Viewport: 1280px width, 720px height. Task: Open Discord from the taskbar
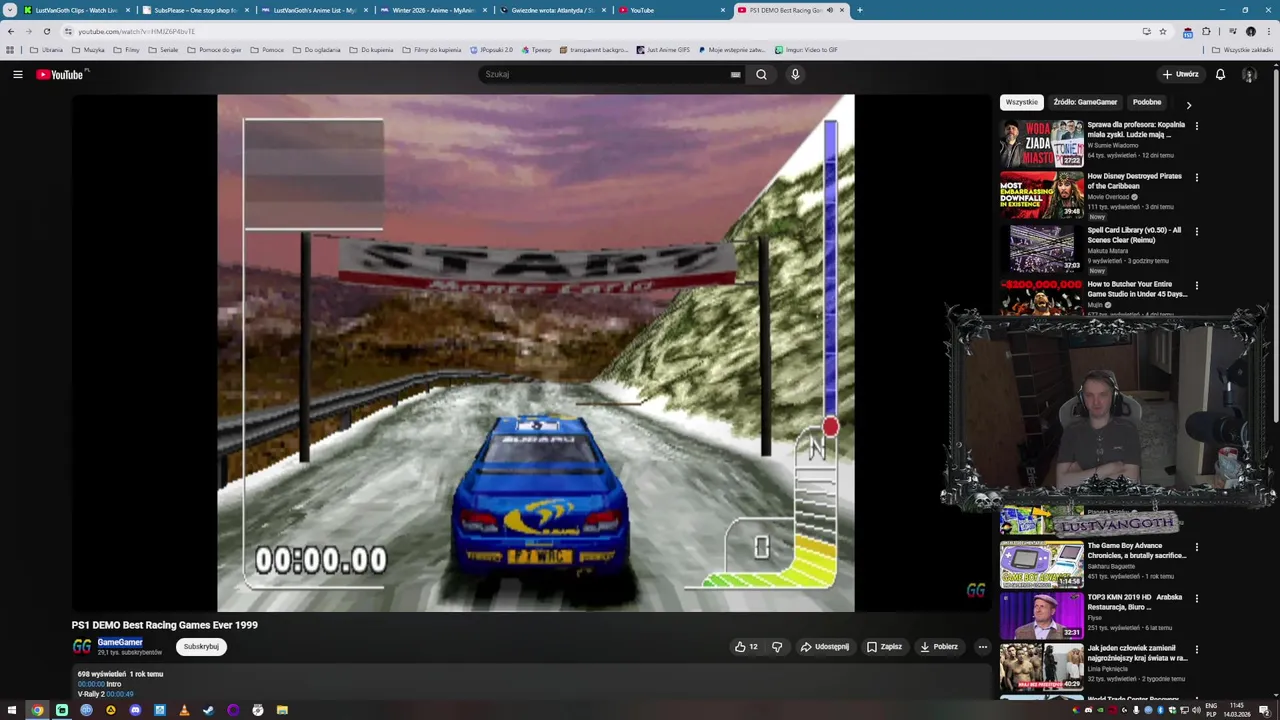(135, 710)
